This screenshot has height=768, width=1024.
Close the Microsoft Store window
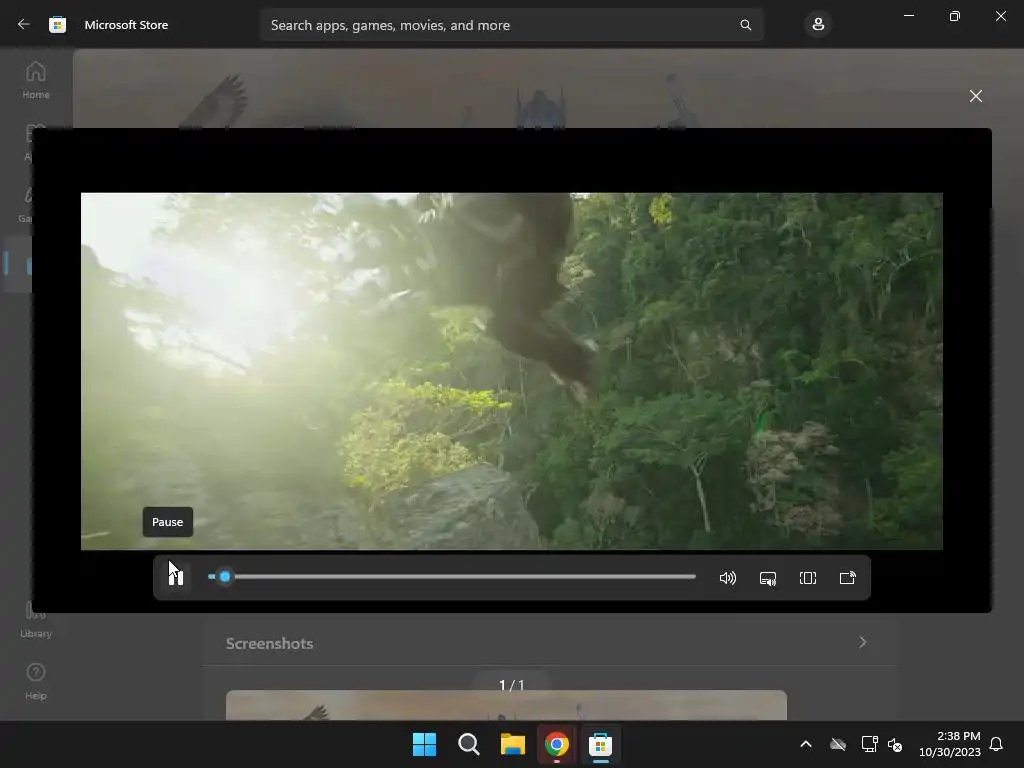[1000, 16]
